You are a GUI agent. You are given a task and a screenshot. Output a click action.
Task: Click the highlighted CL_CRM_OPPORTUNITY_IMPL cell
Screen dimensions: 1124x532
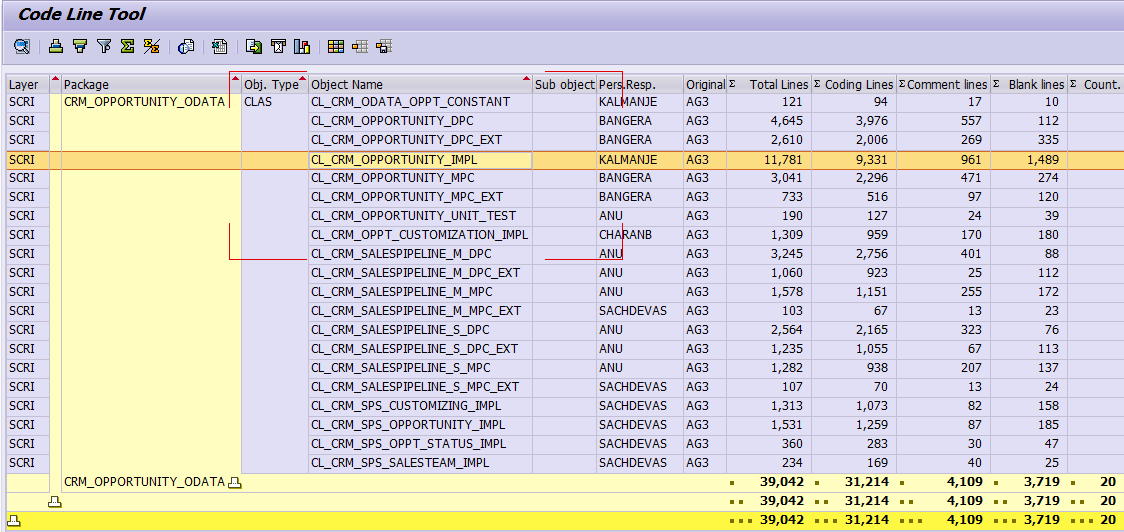pos(421,160)
